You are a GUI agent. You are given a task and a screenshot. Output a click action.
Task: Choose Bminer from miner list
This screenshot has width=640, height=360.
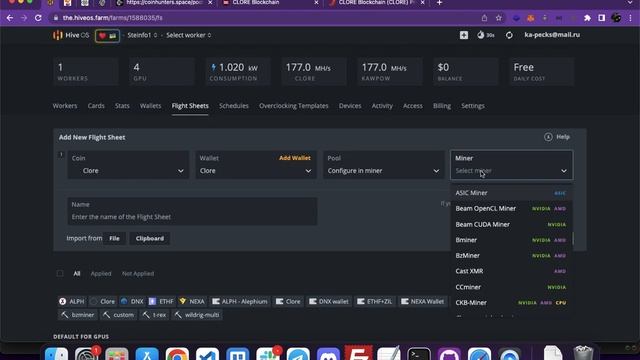pyautogui.click(x=511, y=240)
